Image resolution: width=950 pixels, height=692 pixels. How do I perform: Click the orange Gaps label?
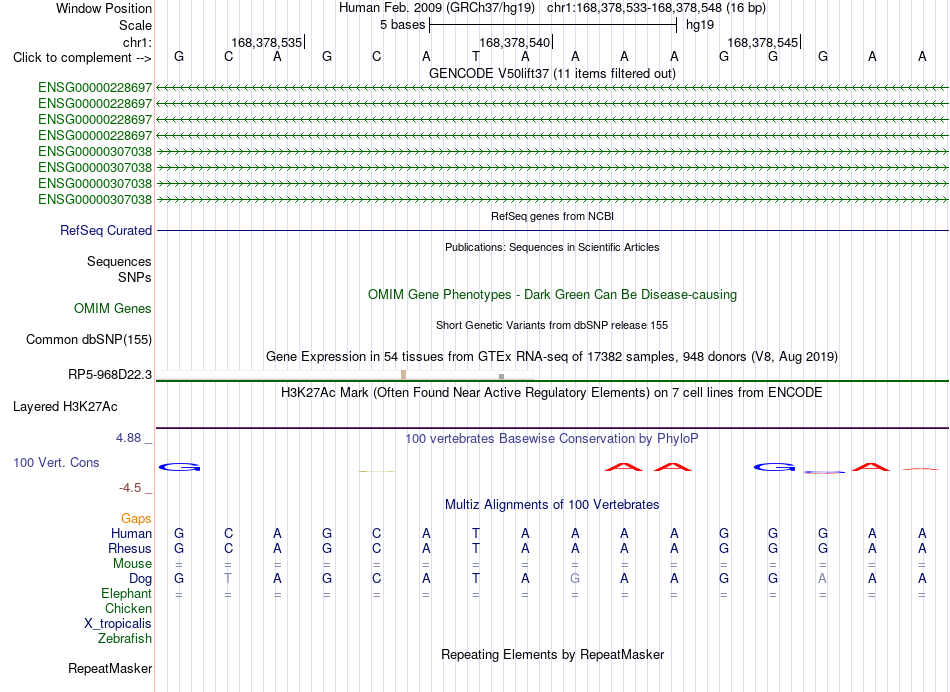pyautogui.click(x=136, y=519)
